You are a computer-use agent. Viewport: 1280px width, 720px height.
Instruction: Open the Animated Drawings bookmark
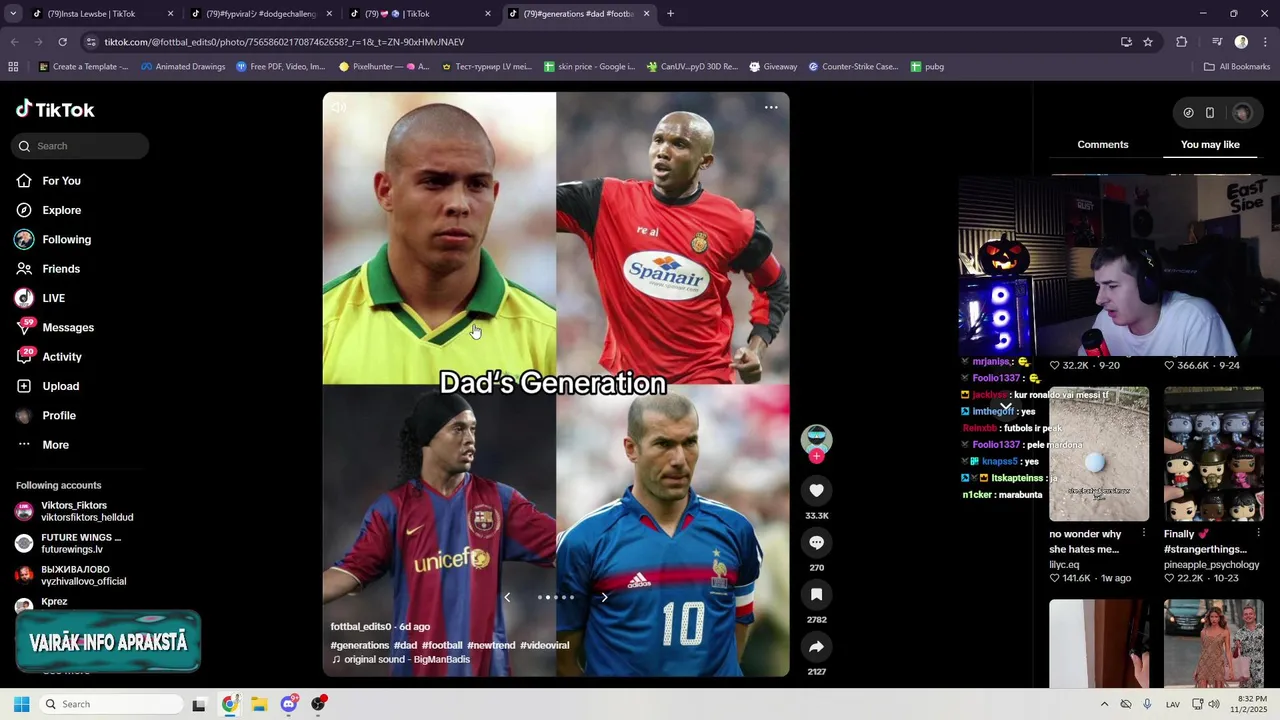(x=183, y=67)
